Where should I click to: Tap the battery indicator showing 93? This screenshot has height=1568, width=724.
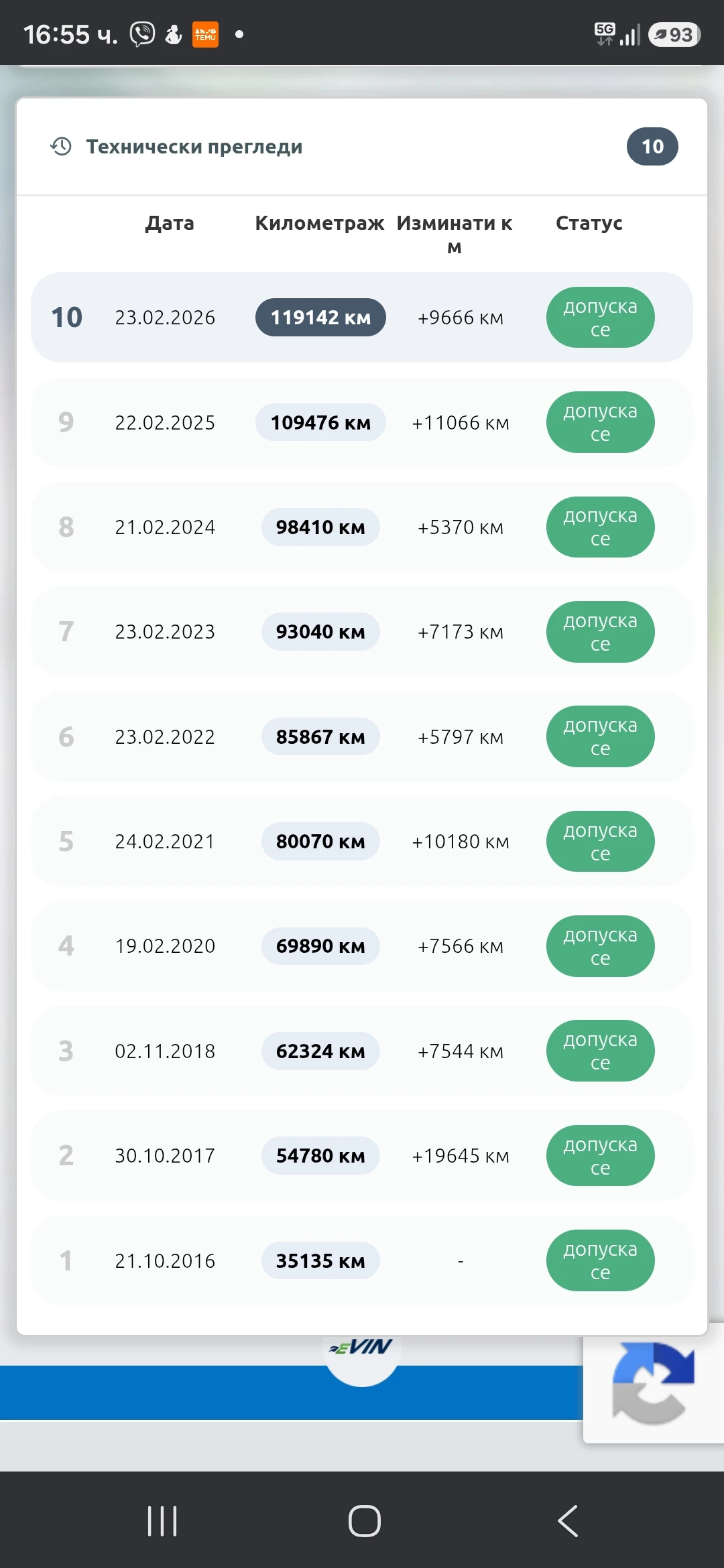click(x=674, y=34)
